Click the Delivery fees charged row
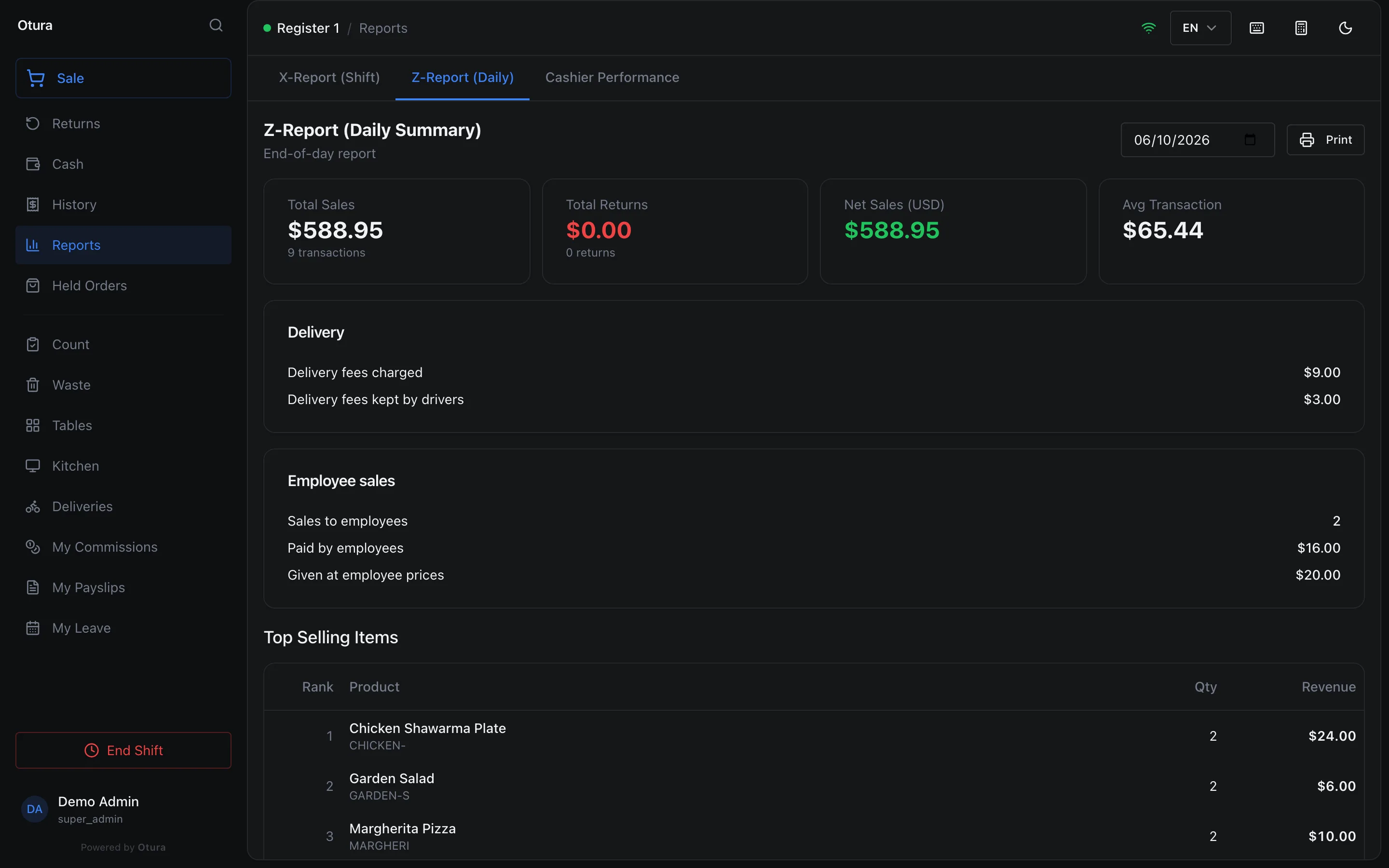 (814, 373)
